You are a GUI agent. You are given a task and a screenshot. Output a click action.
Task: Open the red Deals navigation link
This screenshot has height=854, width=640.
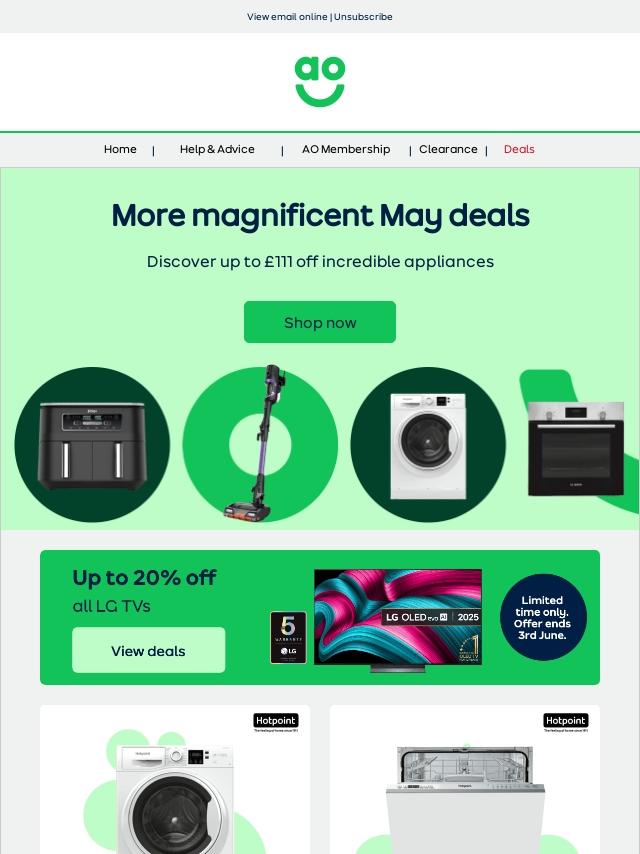(x=519, y=149)
